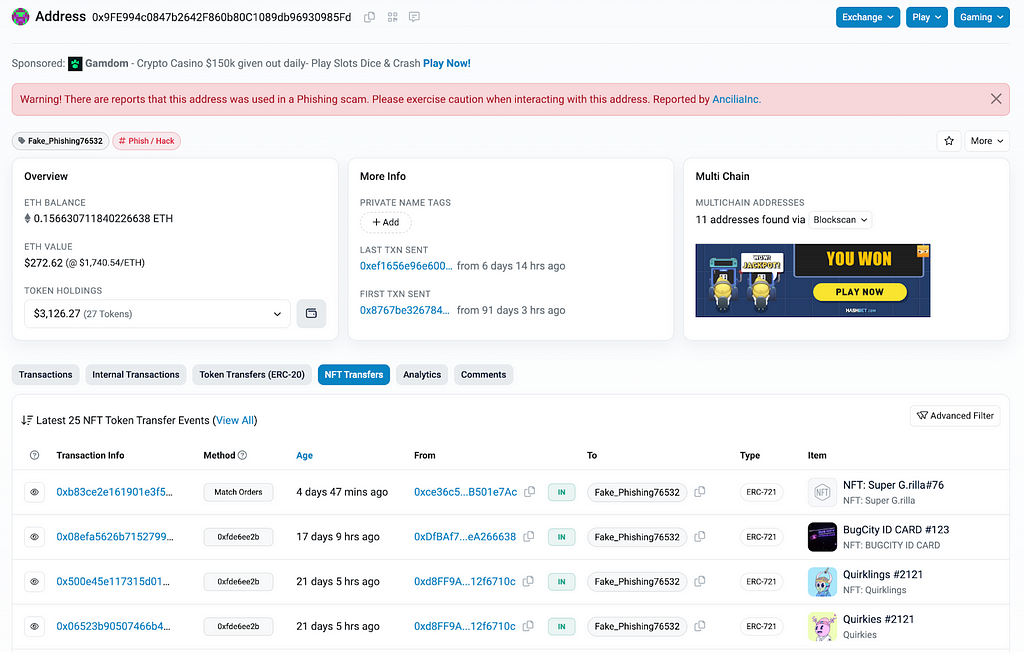Select the NFT Transfers tab

pyautogui.click(x=354, y=375)
